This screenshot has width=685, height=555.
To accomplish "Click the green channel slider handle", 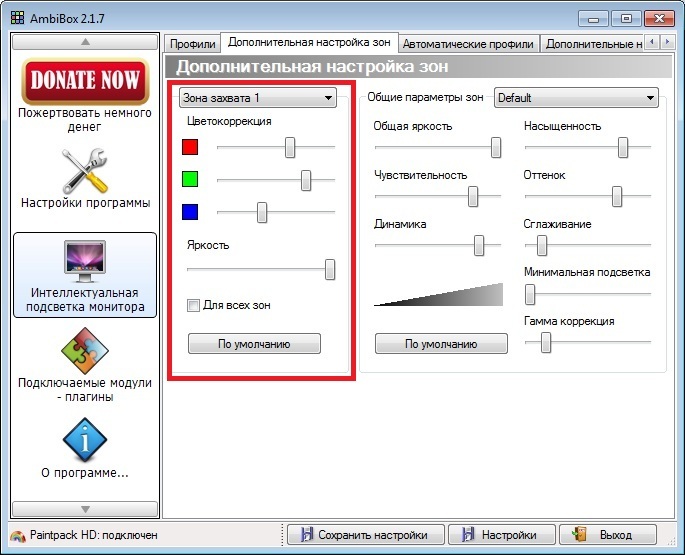I will pyautogui.click(x=306, y=180).
